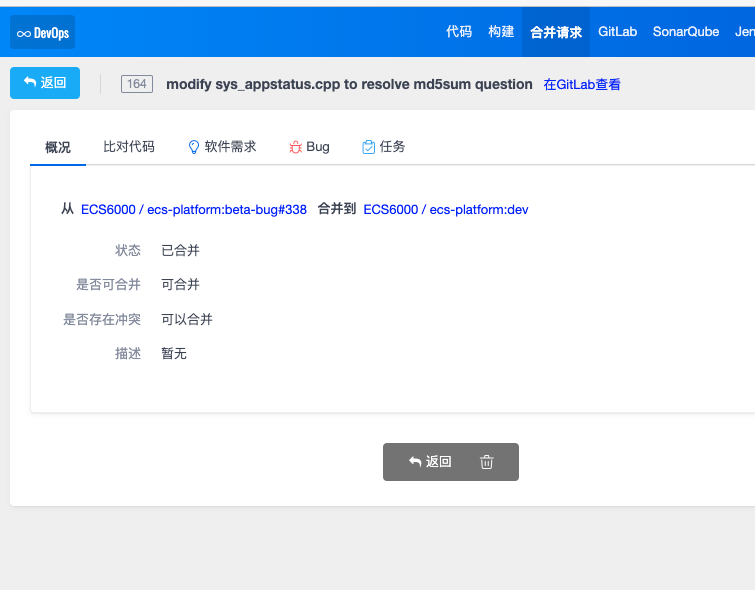This screenshot has width=755, height=590.
Task: Open target branch ECS6000 / ecs-platform:dev
Action: (445, 210)
